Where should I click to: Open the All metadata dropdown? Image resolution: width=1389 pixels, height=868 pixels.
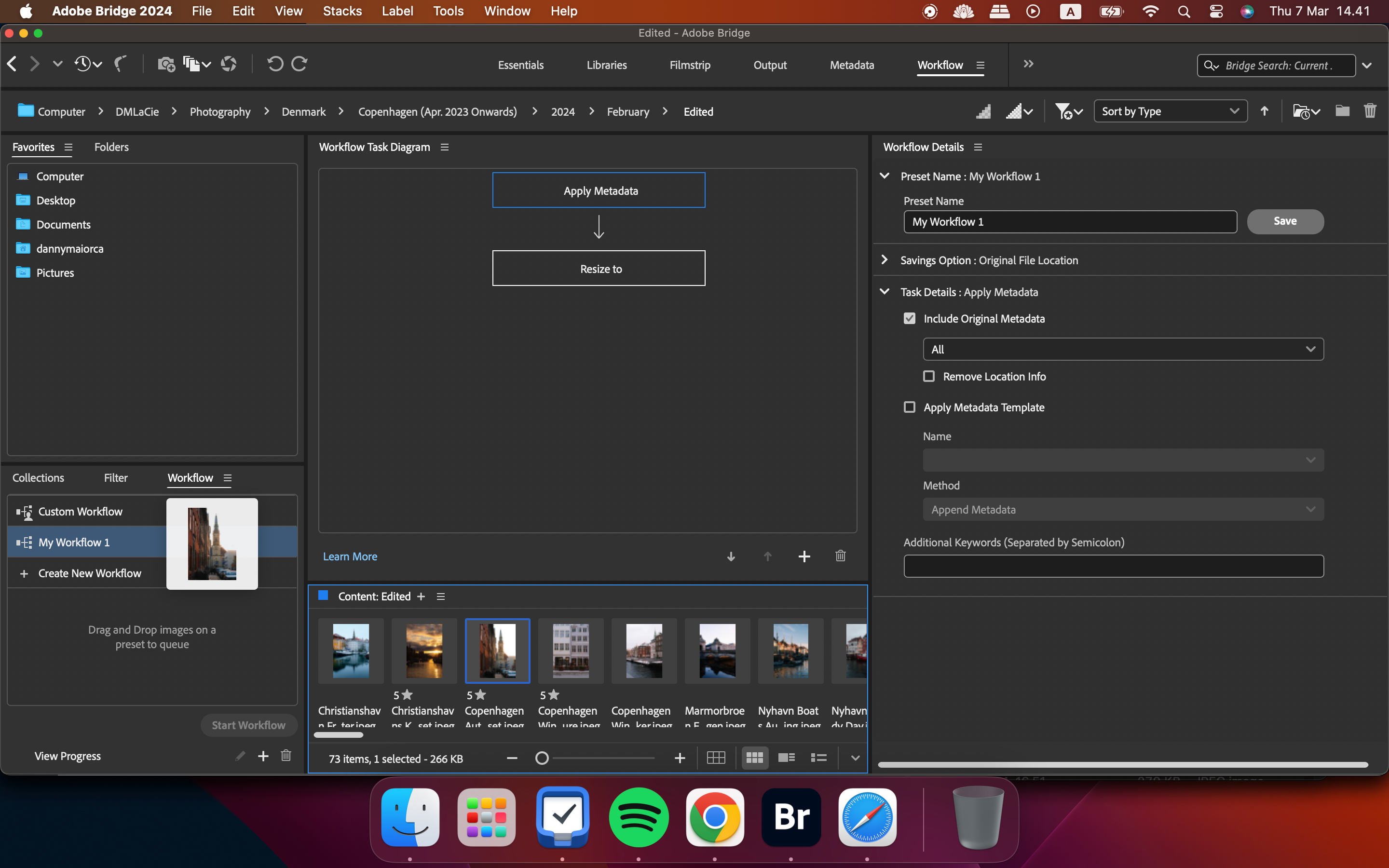point(1123,349)
